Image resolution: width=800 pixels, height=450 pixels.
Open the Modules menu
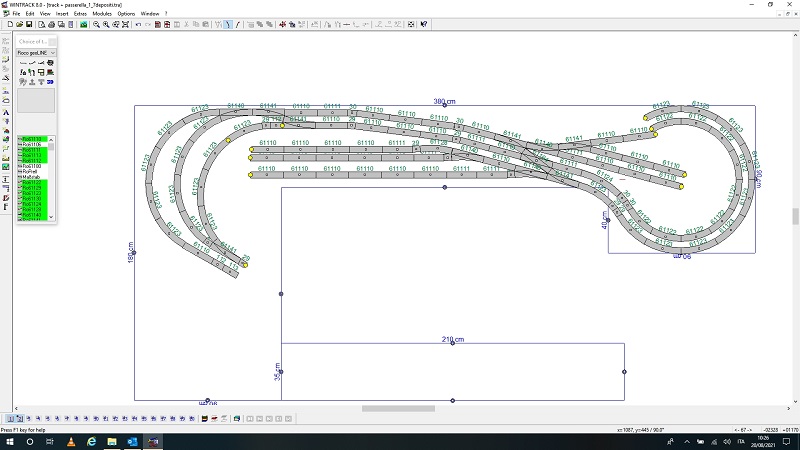[x=102, y=13]
